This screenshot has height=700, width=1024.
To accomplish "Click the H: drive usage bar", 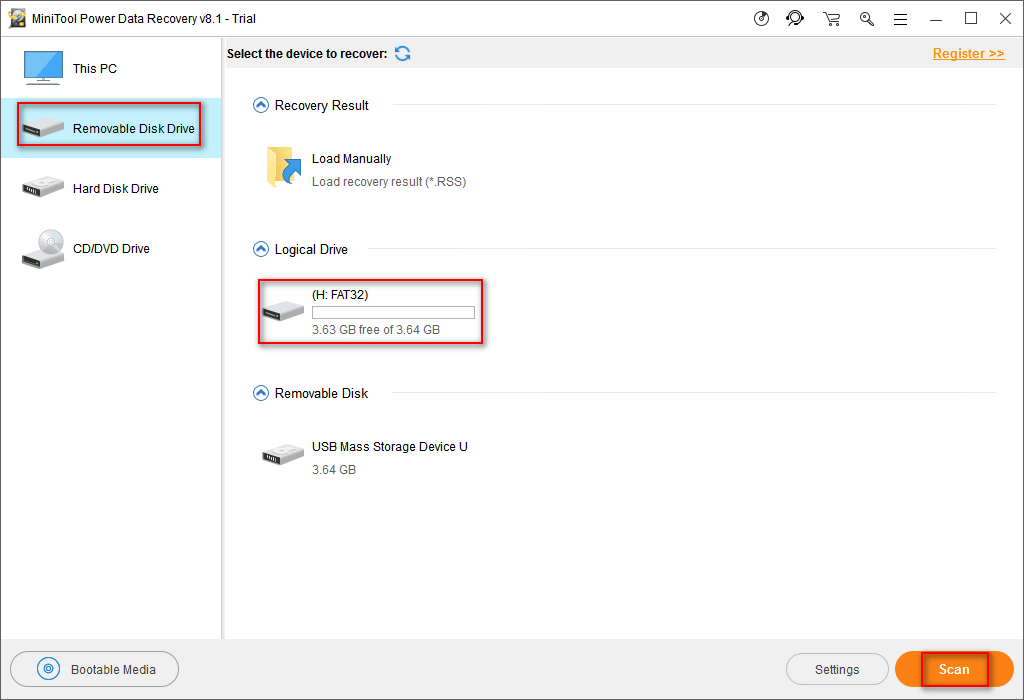I will tap(393, 313).
